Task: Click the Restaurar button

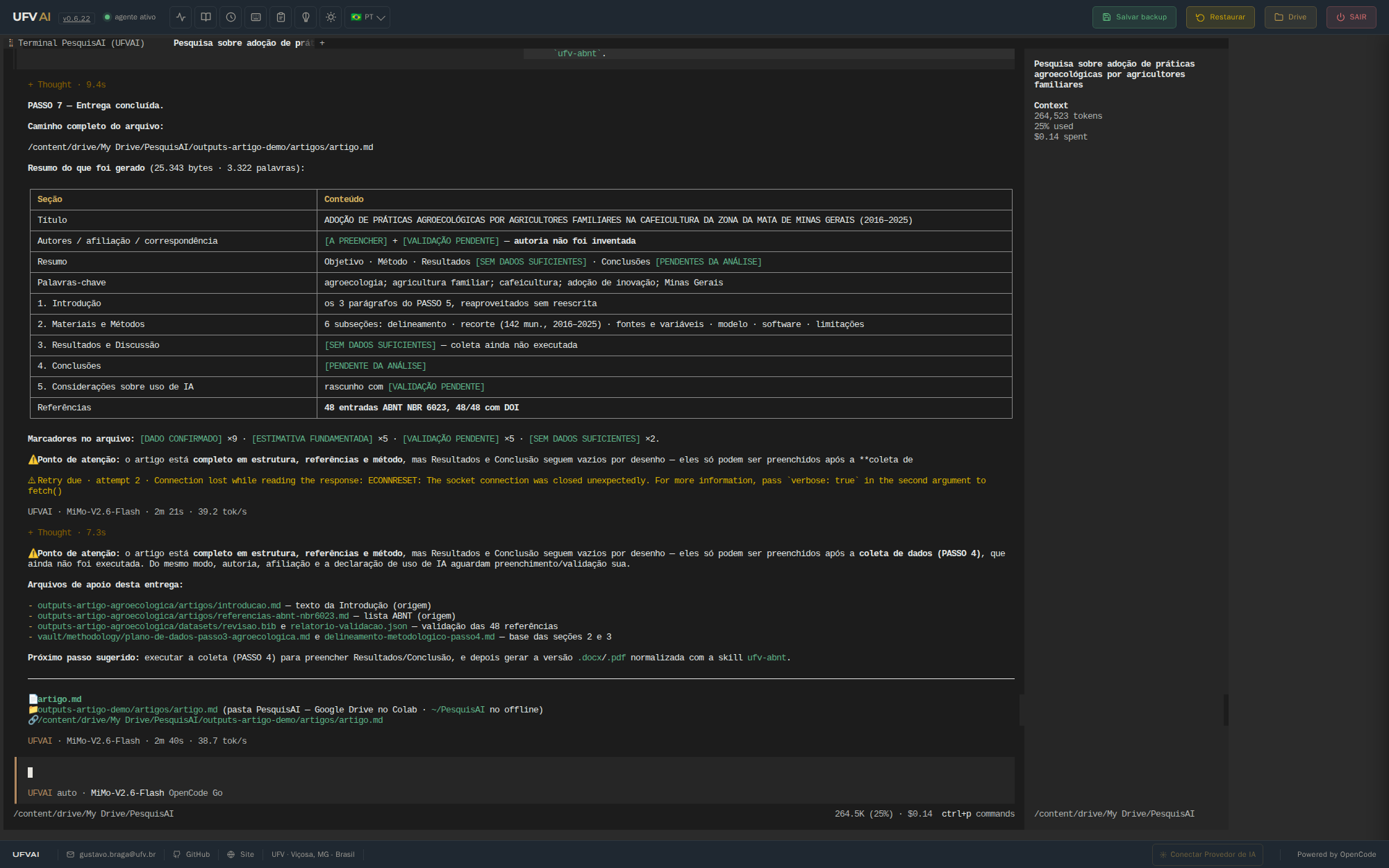Action: click(x=1220, y=17)
